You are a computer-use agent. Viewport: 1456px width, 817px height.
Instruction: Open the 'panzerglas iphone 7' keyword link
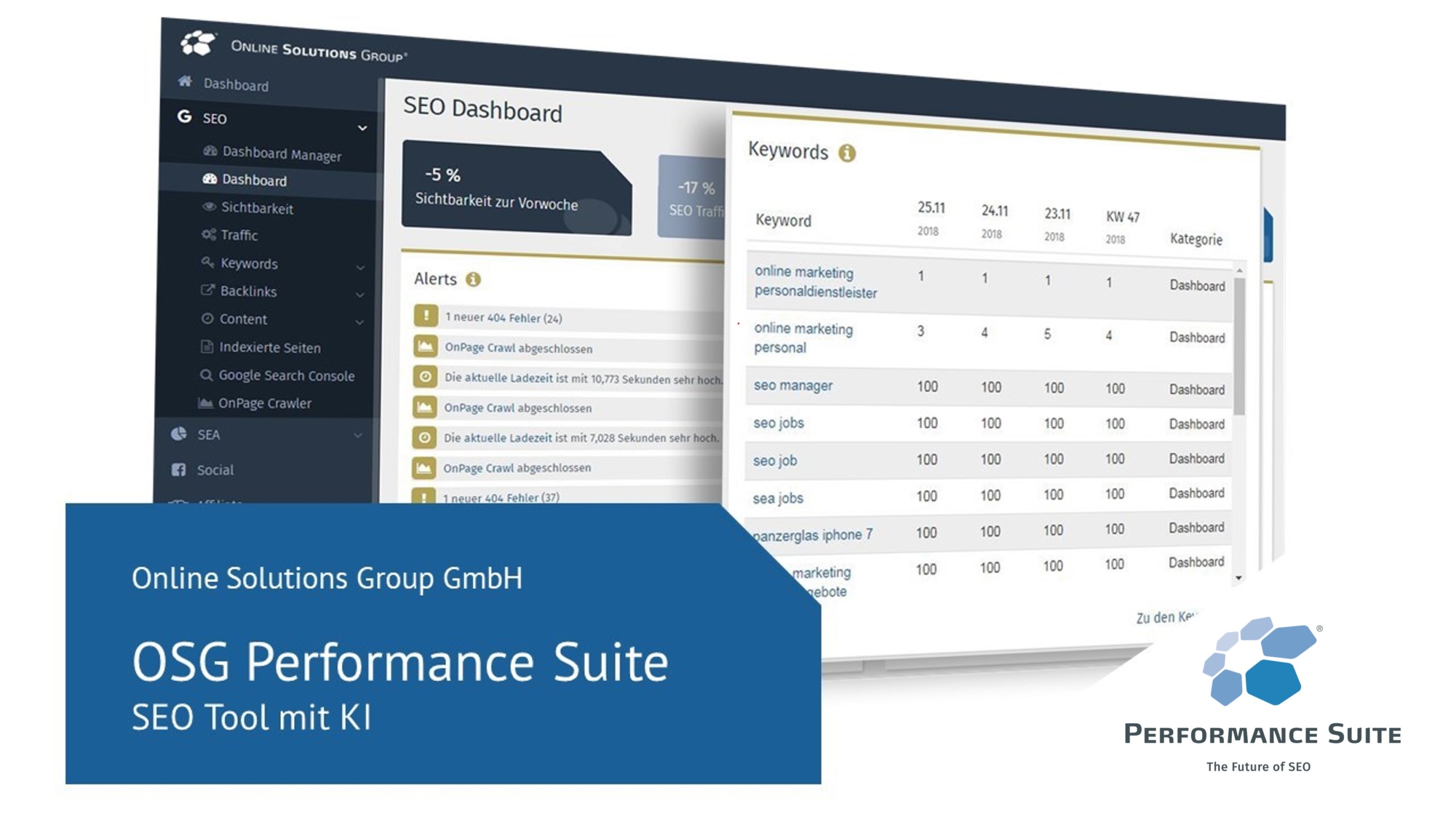tap(812, 535)
